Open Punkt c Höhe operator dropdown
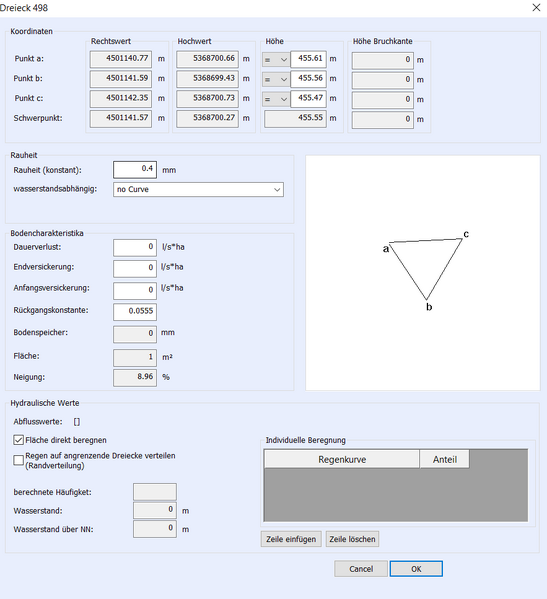 coord(276,99)
